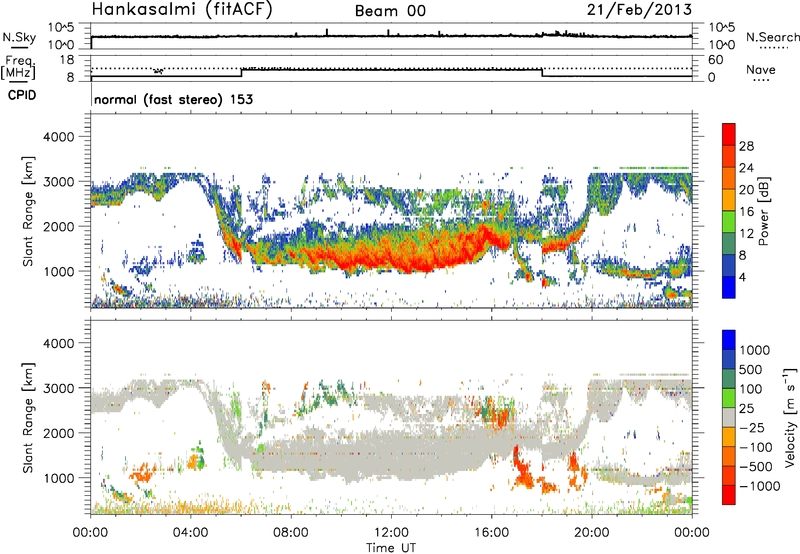Pick the blue top segment of Velocity colour bar
This screenshot has height=554, width=800.
729,340
